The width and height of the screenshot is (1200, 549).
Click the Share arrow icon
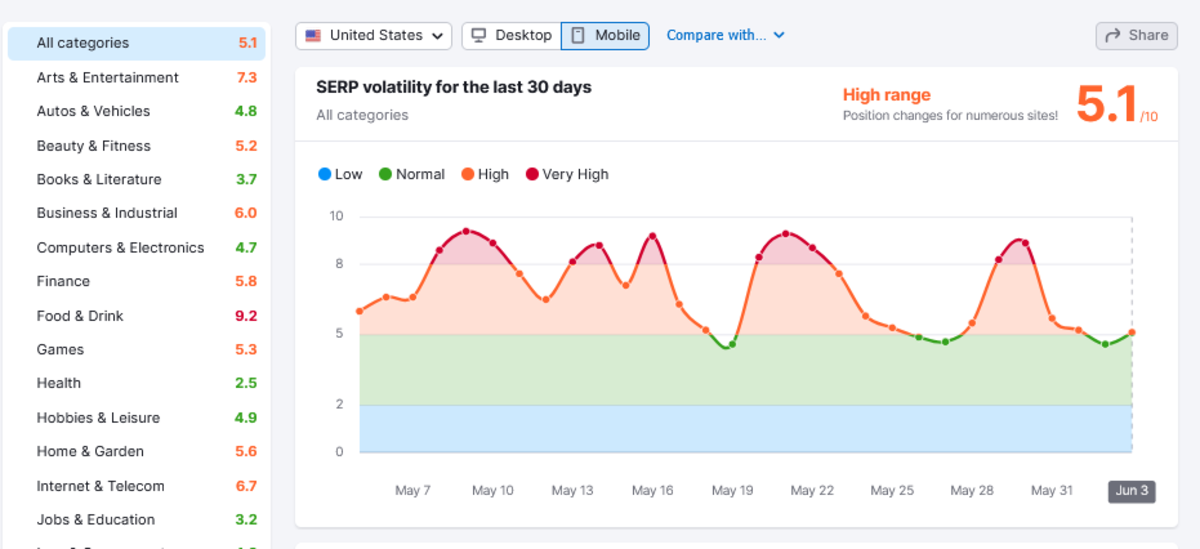coord(1112,35)
